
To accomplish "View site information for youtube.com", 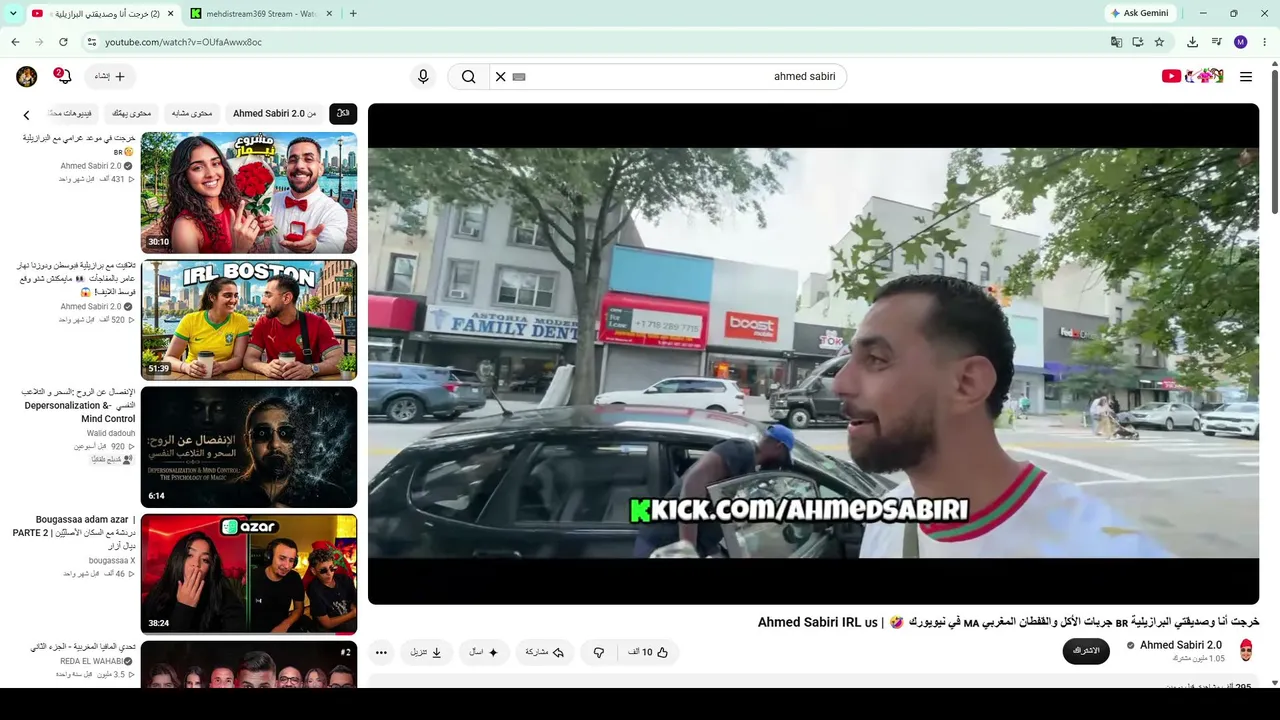I will coord(91,42).
